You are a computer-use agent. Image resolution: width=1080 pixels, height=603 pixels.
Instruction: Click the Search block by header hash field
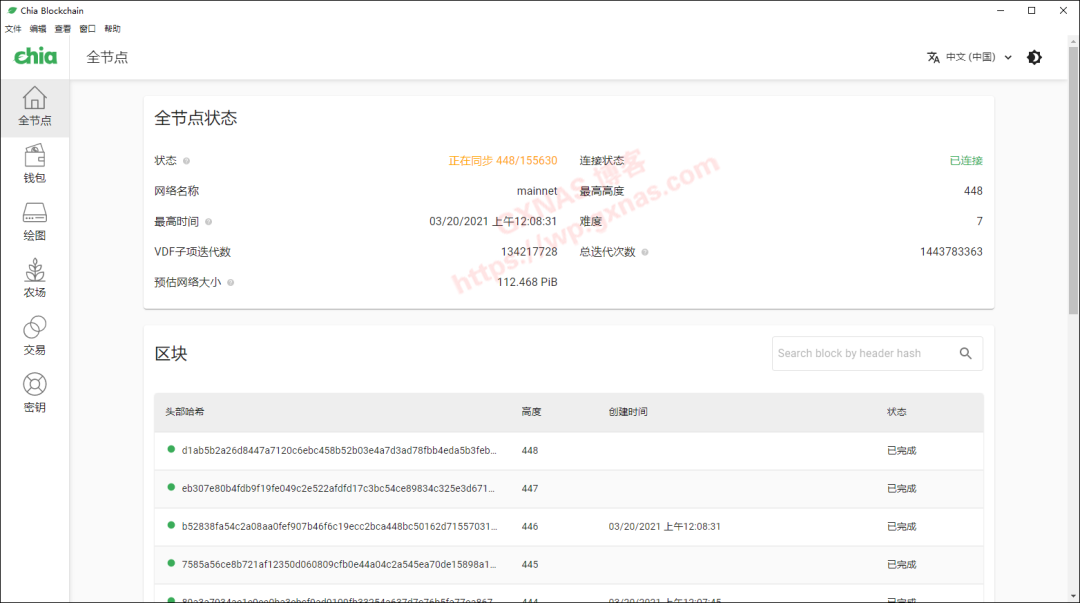tap(860, 353)
